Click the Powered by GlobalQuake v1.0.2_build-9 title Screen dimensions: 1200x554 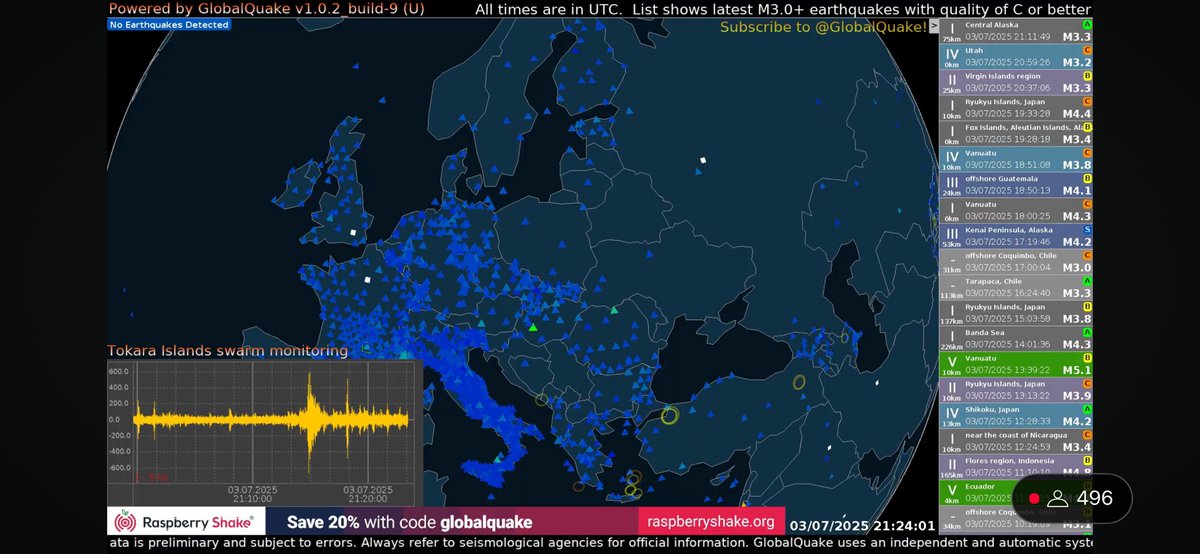[x=266, y=9]
